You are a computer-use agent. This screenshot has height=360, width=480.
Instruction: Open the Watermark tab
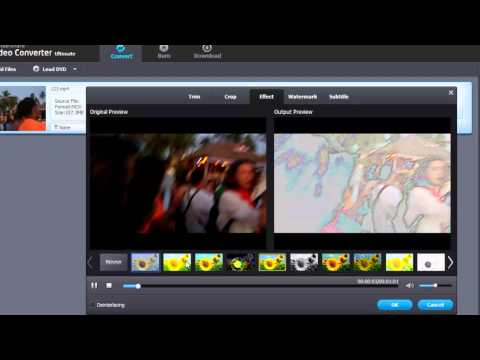(x=302, y=97)
